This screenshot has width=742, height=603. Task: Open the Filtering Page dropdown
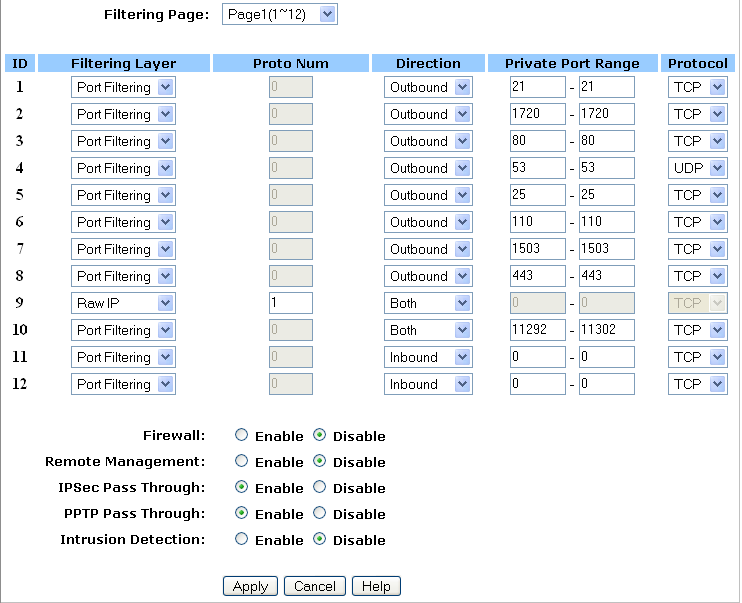(280, 14)
